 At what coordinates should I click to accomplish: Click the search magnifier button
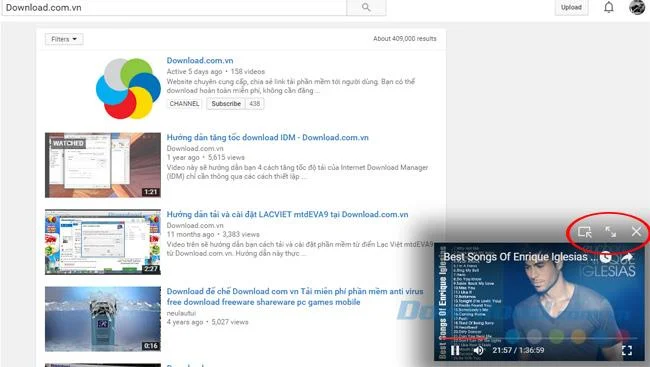point(366,7)
